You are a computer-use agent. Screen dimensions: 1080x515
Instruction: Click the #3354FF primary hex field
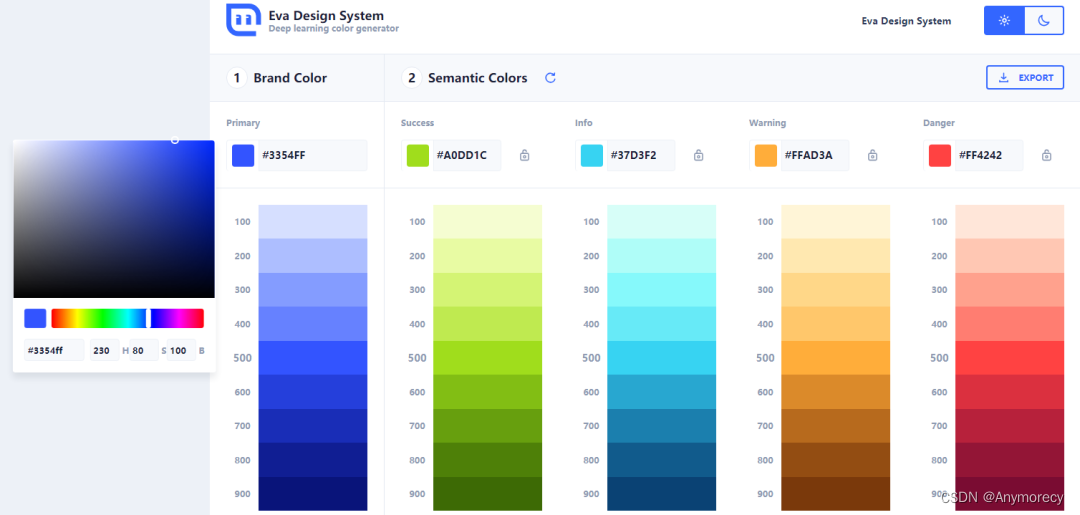tap(312, 156)
